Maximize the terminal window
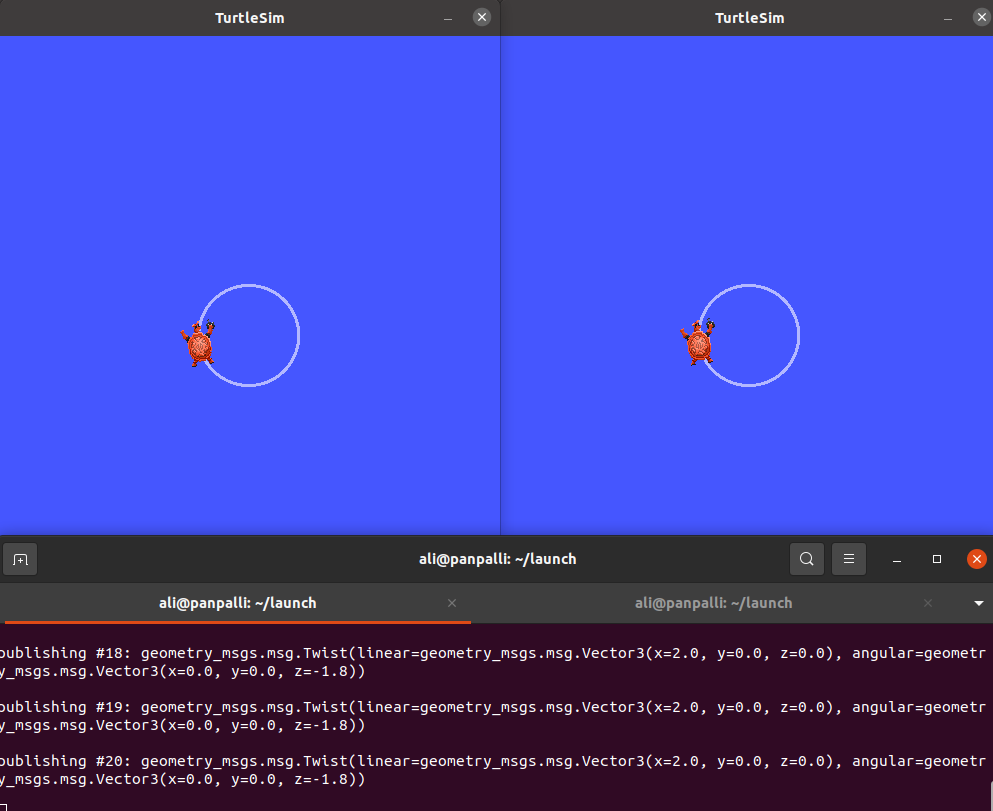 pyautogui.click(x=936, y=559)
